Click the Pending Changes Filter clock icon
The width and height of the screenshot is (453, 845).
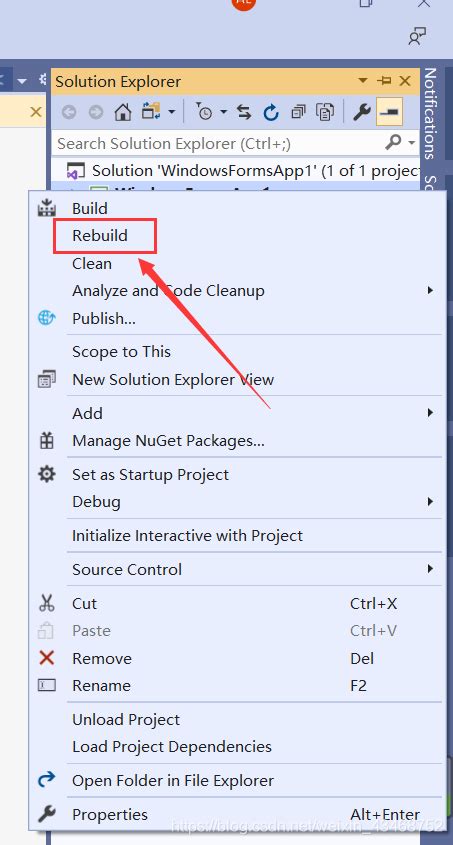coord(205,112)
